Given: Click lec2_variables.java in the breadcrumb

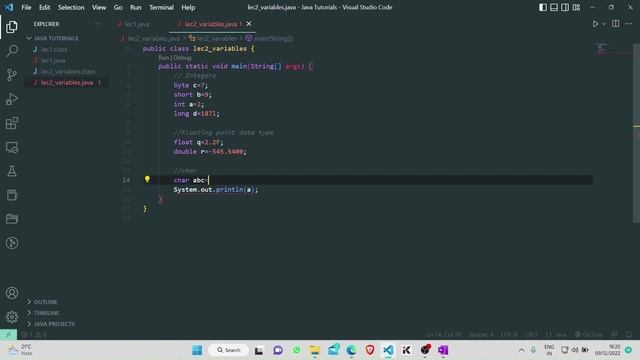Looking at the screenshot, I should coord(154,38).
